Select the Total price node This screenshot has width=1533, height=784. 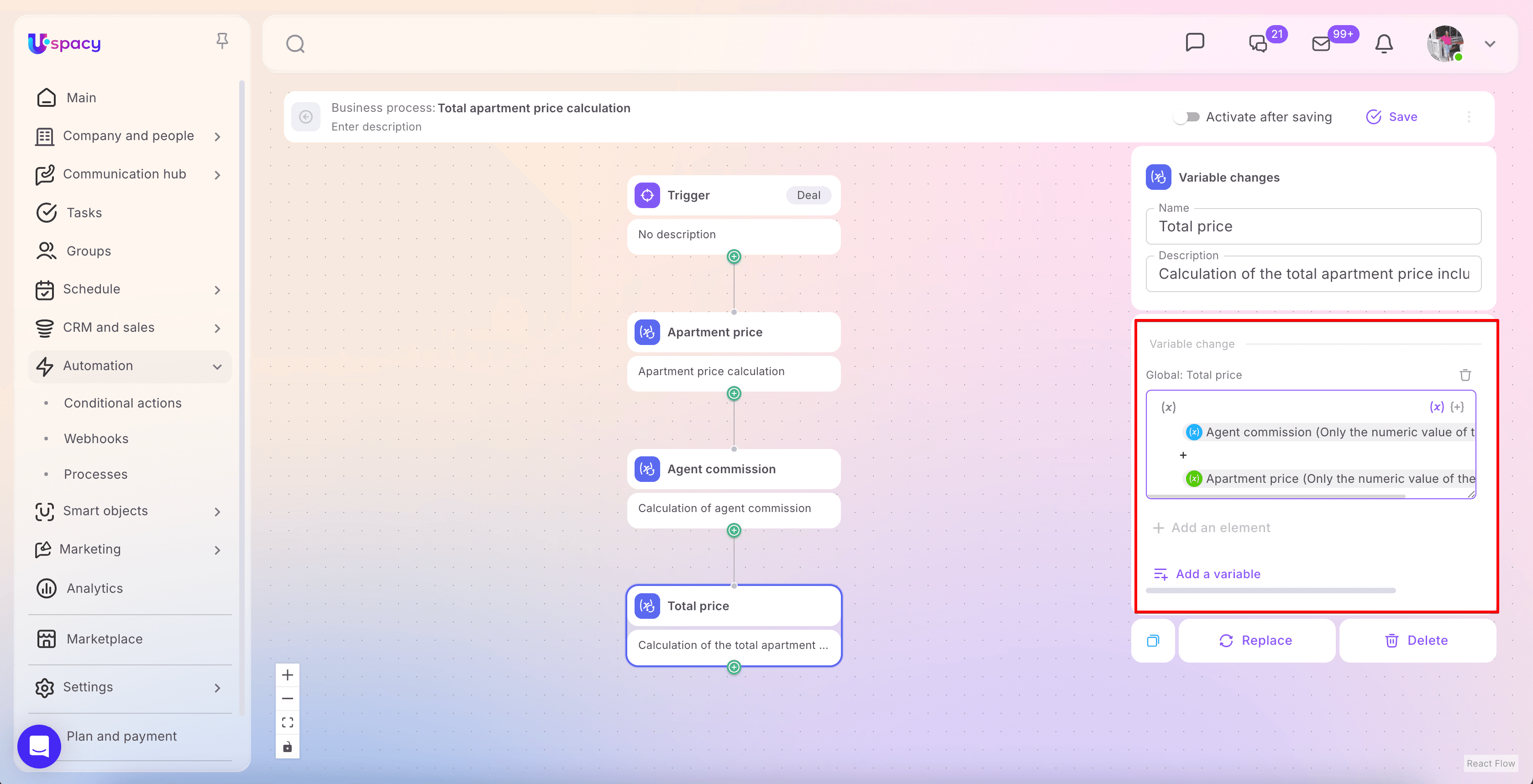[734, 606]
